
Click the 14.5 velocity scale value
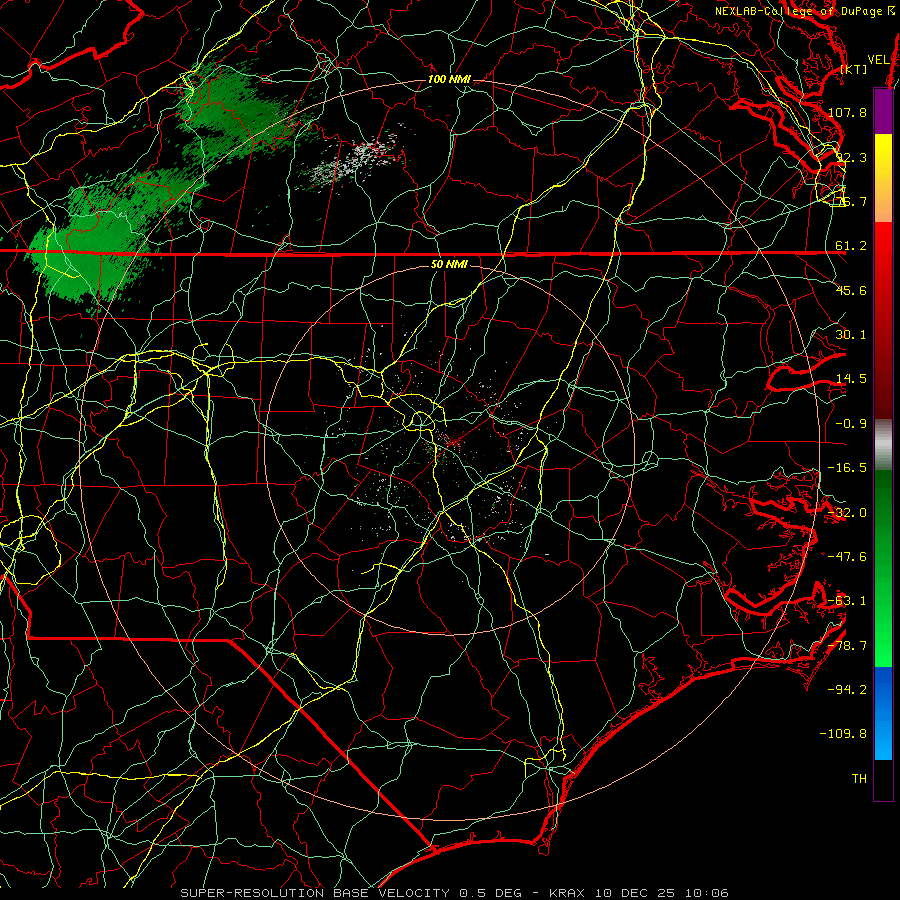(851, 379)
